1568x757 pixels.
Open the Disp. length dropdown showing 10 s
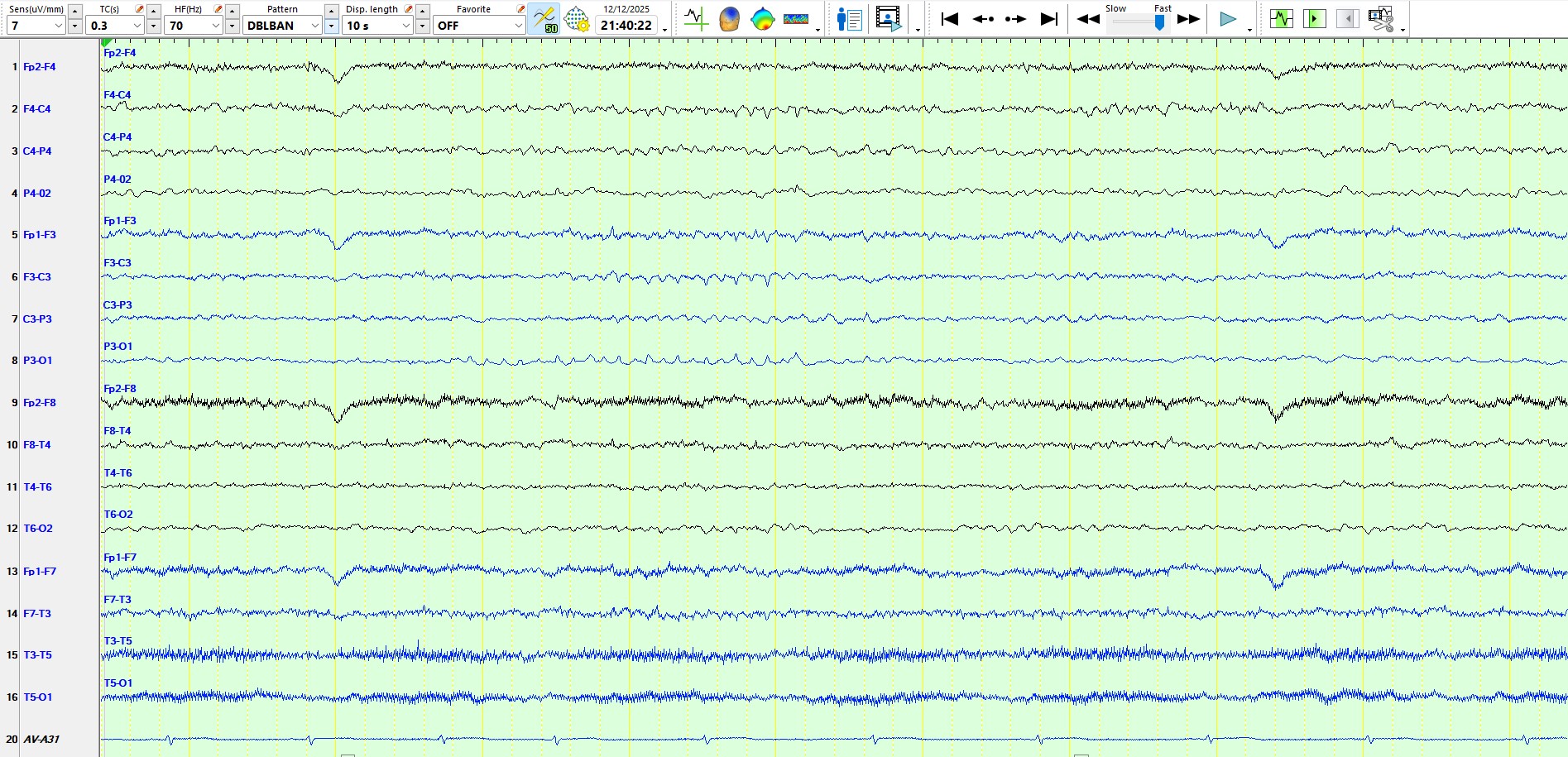(378, 26)
